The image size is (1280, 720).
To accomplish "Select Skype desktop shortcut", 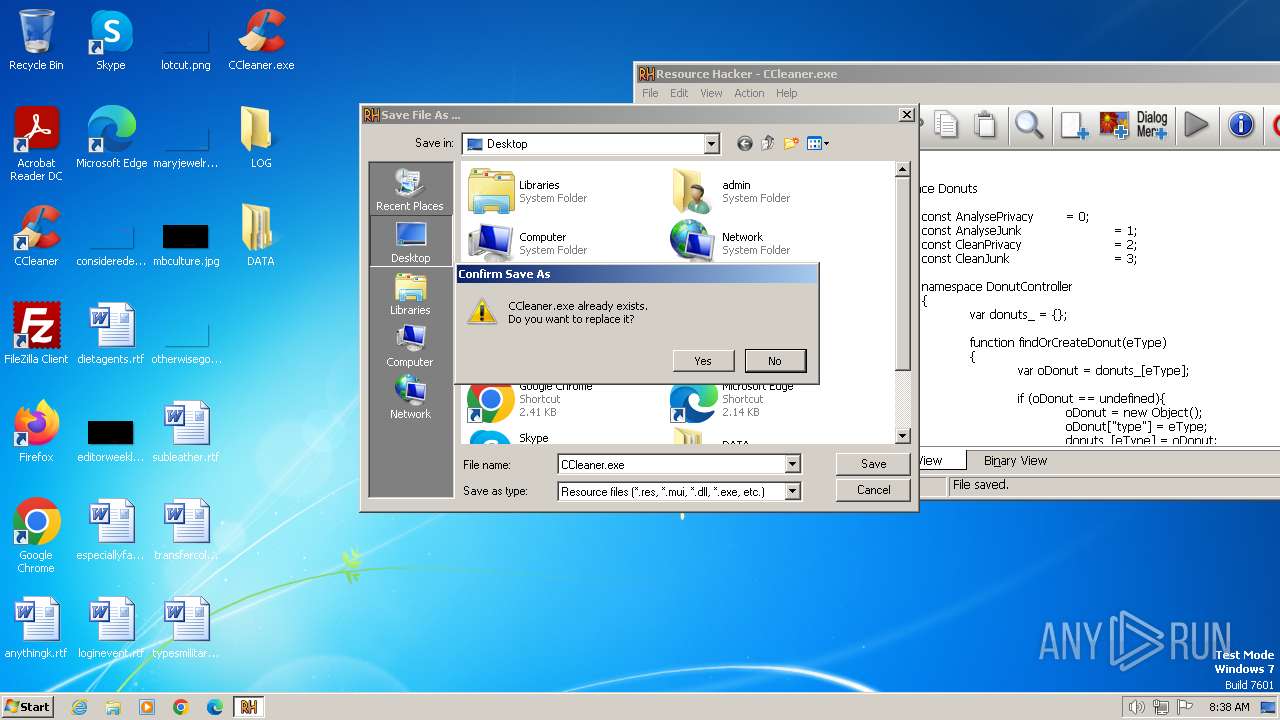I will coord(110,41).
